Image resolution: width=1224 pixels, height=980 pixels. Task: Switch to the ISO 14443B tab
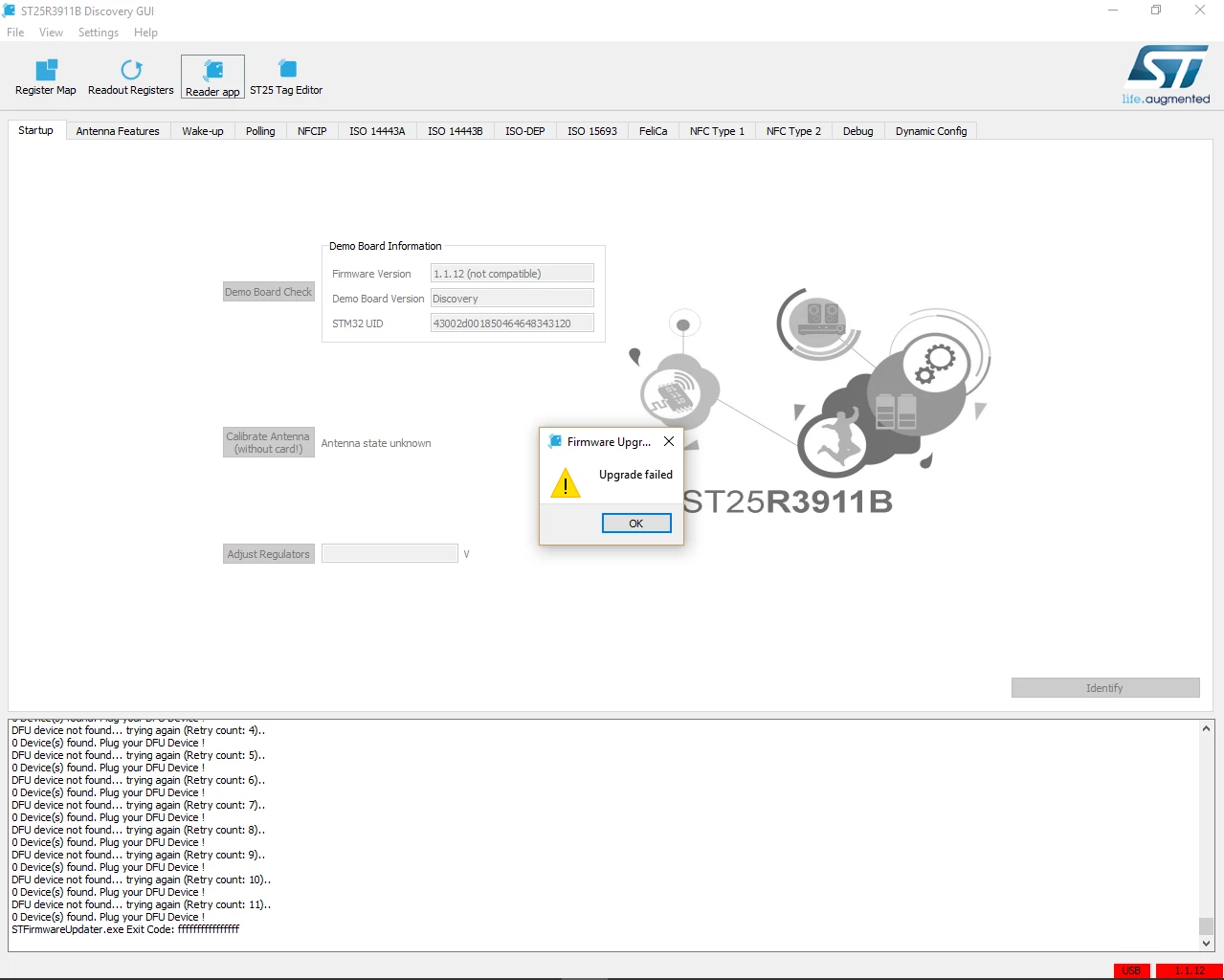456,131
